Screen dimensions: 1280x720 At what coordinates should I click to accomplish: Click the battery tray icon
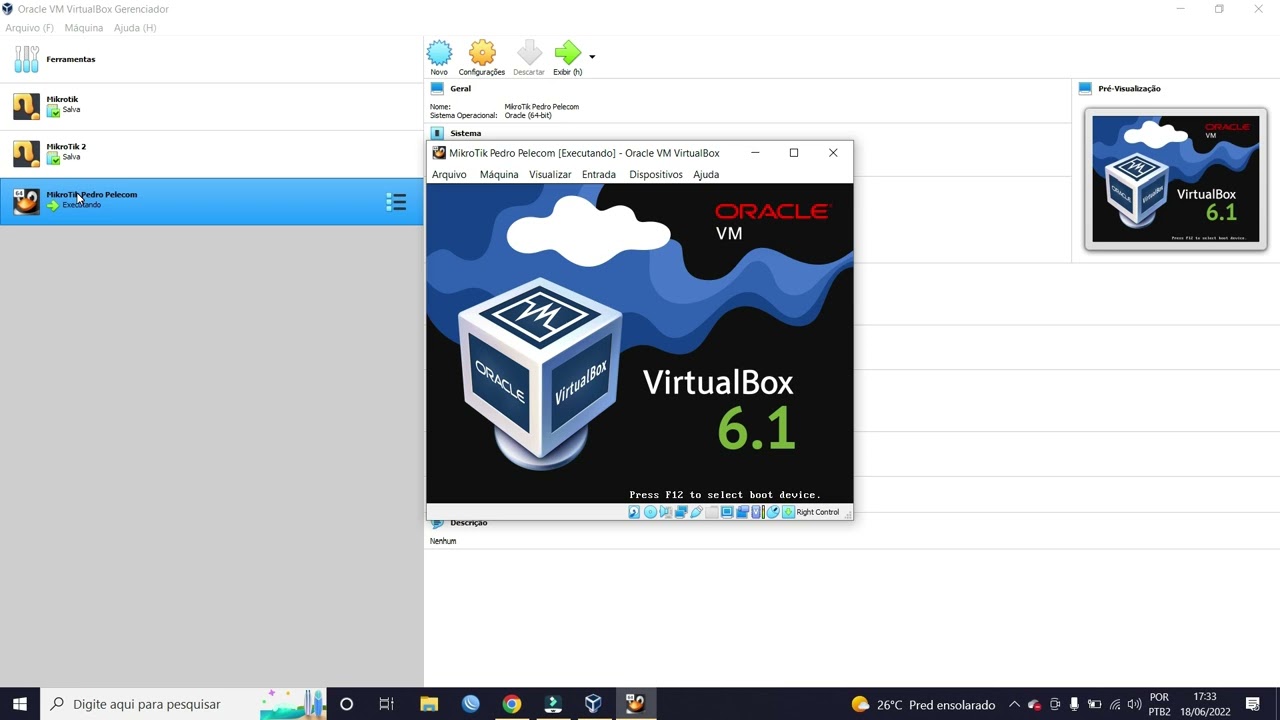point(1094,704)
